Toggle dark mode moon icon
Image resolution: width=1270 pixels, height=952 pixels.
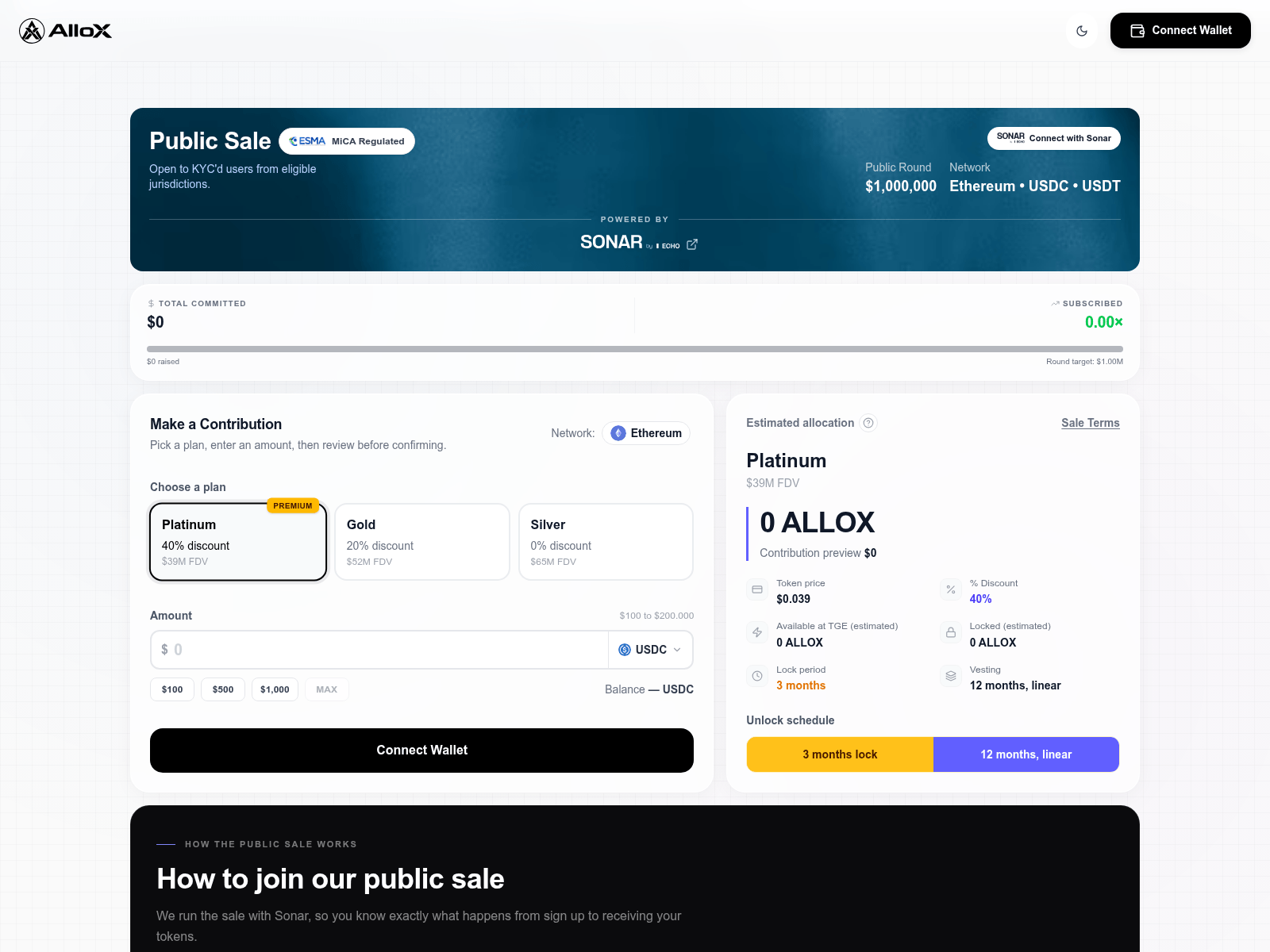pyautogui.click(x=1082, y=31)
